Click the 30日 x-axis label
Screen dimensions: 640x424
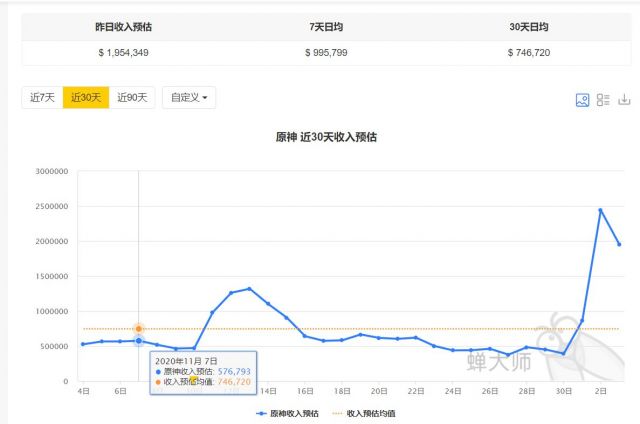coord(564,391)
